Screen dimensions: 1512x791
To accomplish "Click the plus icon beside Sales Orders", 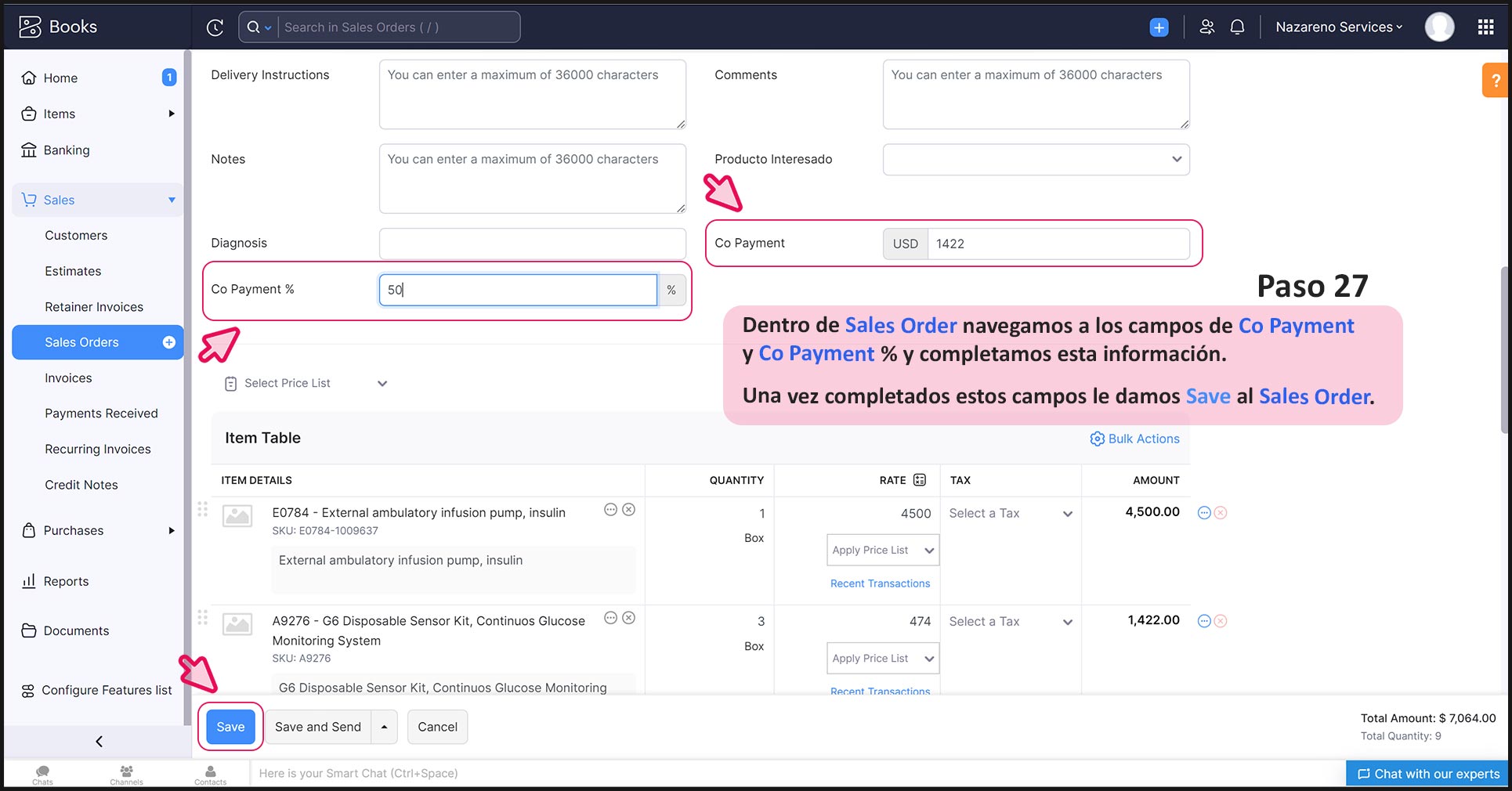I will click(168, 342).
